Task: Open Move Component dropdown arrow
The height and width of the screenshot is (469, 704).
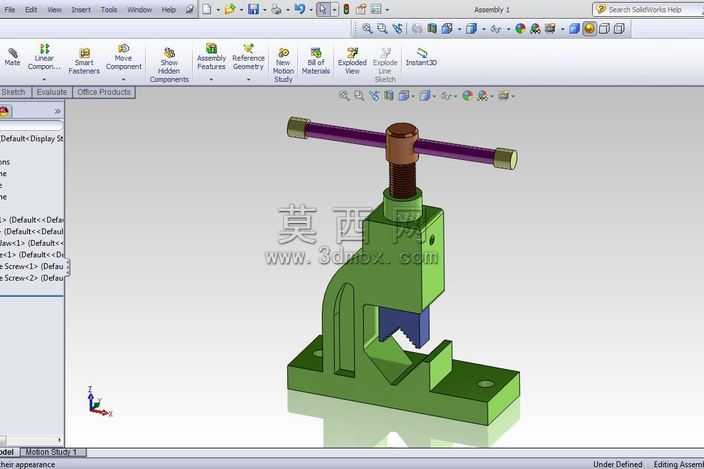Action: (123, 79)
